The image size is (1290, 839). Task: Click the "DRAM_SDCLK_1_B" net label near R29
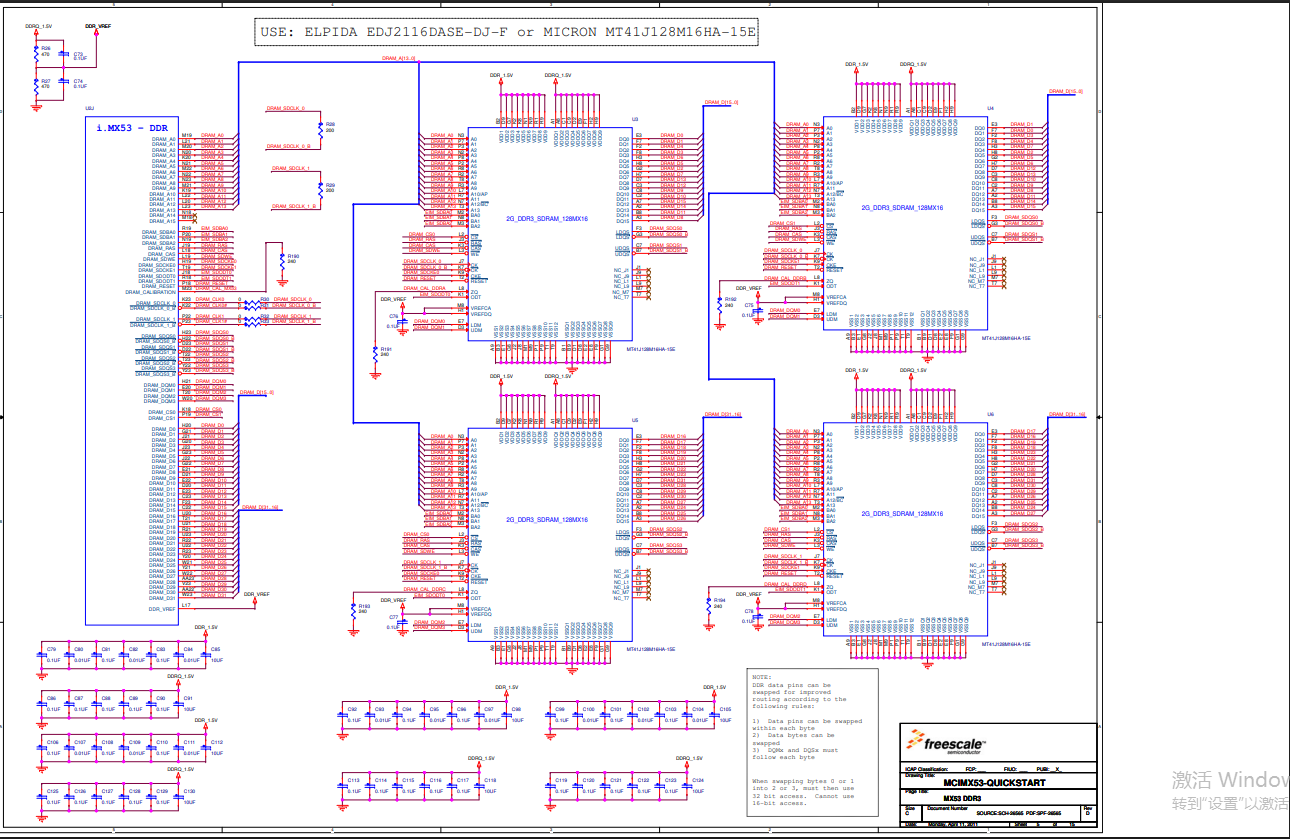(295, 207)
